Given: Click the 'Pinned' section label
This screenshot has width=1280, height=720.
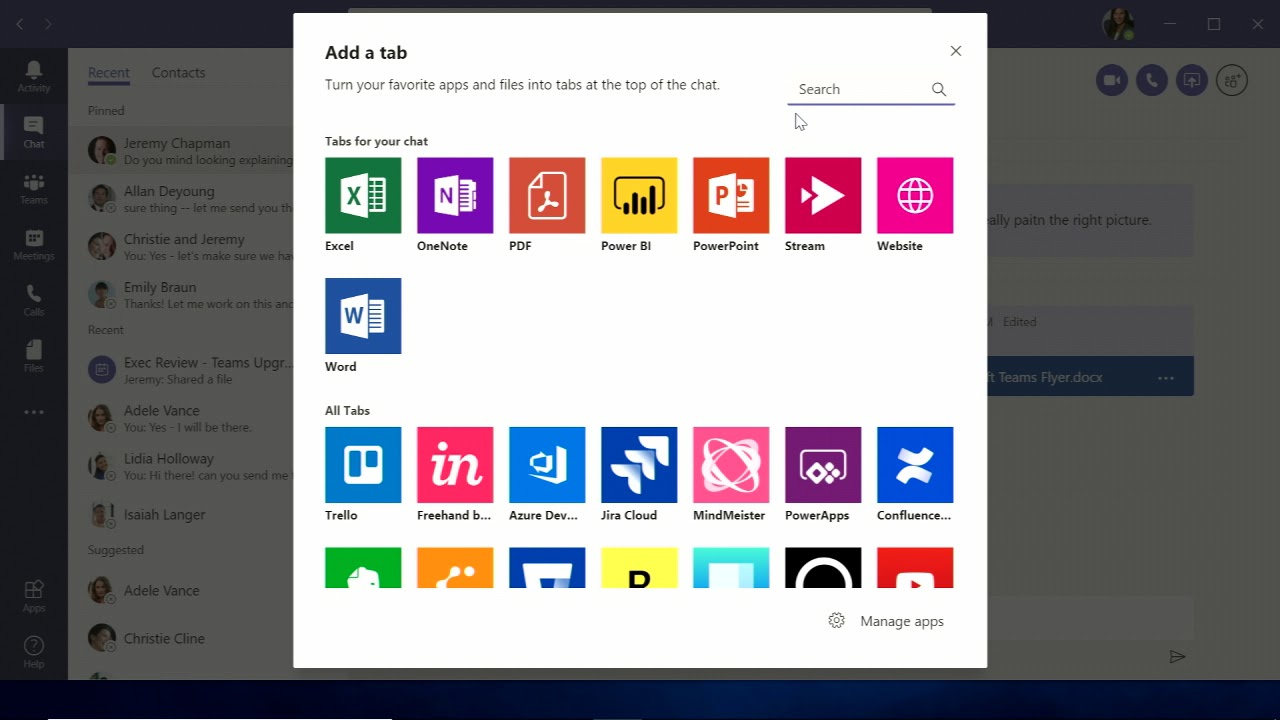Looking at the screenshot, I should click(x=106, y=110).
